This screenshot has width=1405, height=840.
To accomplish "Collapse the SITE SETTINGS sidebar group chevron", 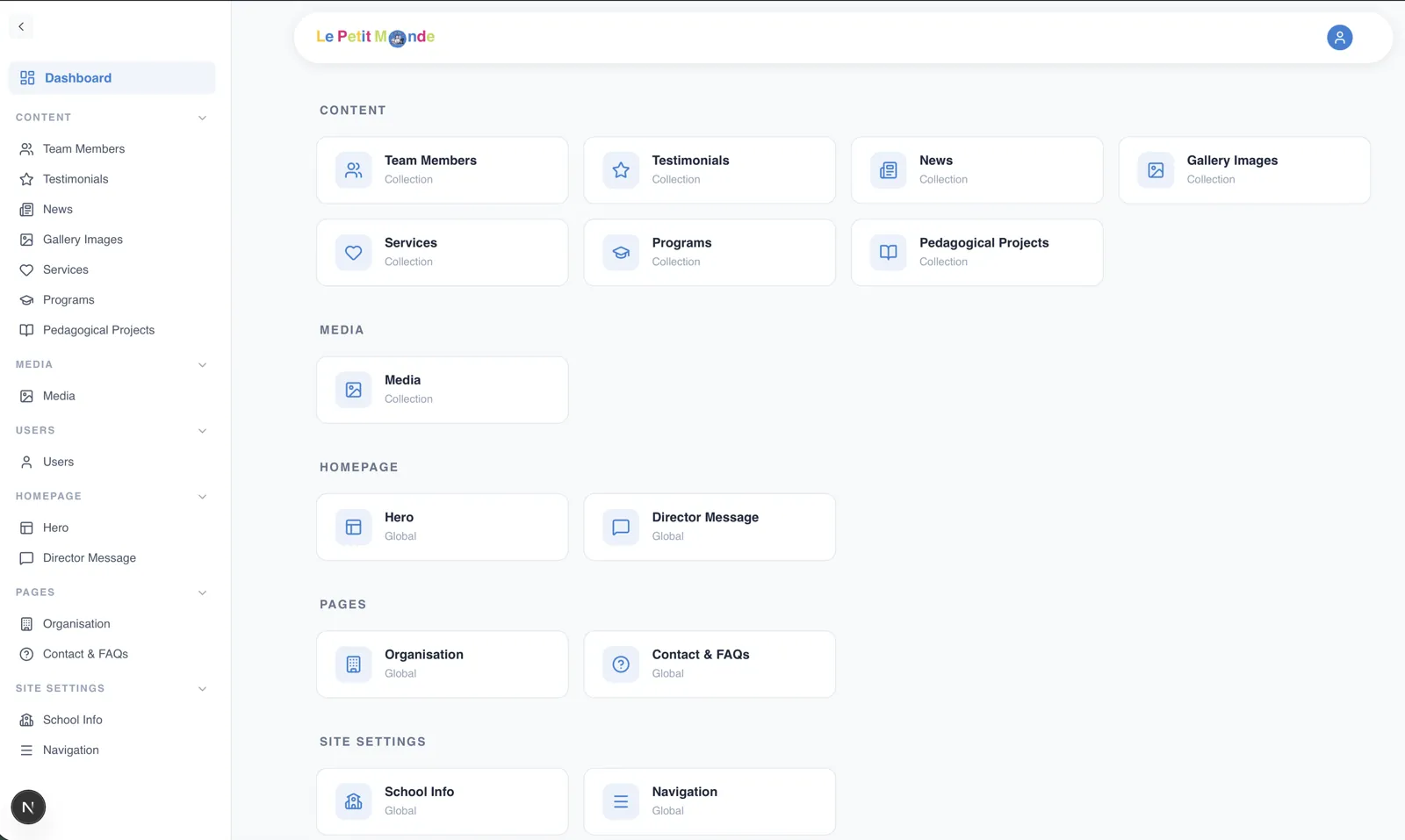I will (203, 689).
